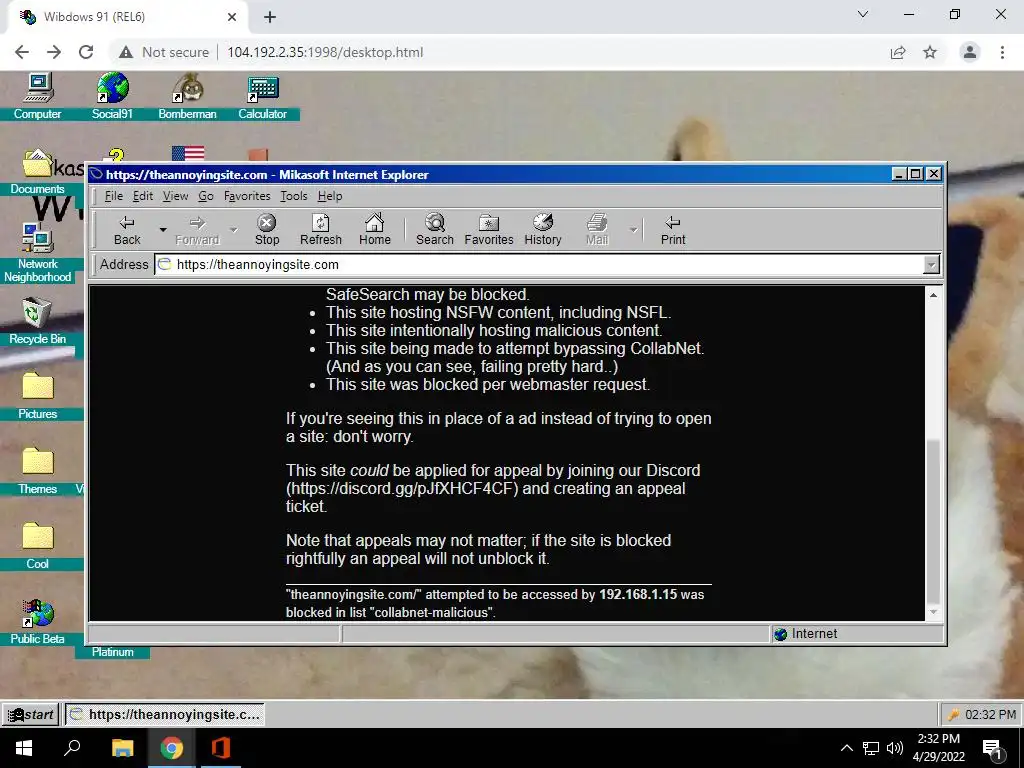Screen dimensions: 1024x768
Task: Open the Pictures folder icon
Action: coord(37,396)
